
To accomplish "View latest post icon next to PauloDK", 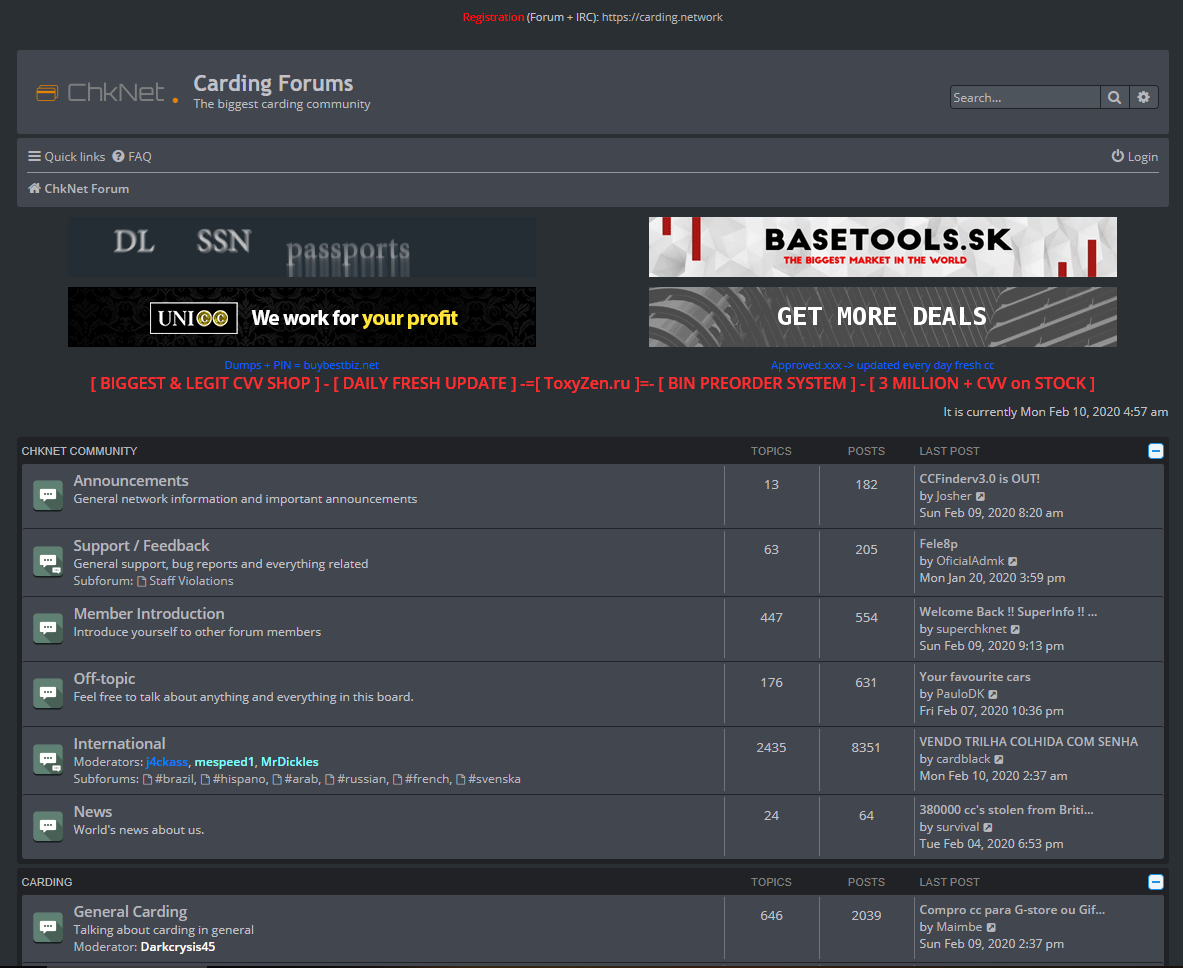I will coord(993,694).
